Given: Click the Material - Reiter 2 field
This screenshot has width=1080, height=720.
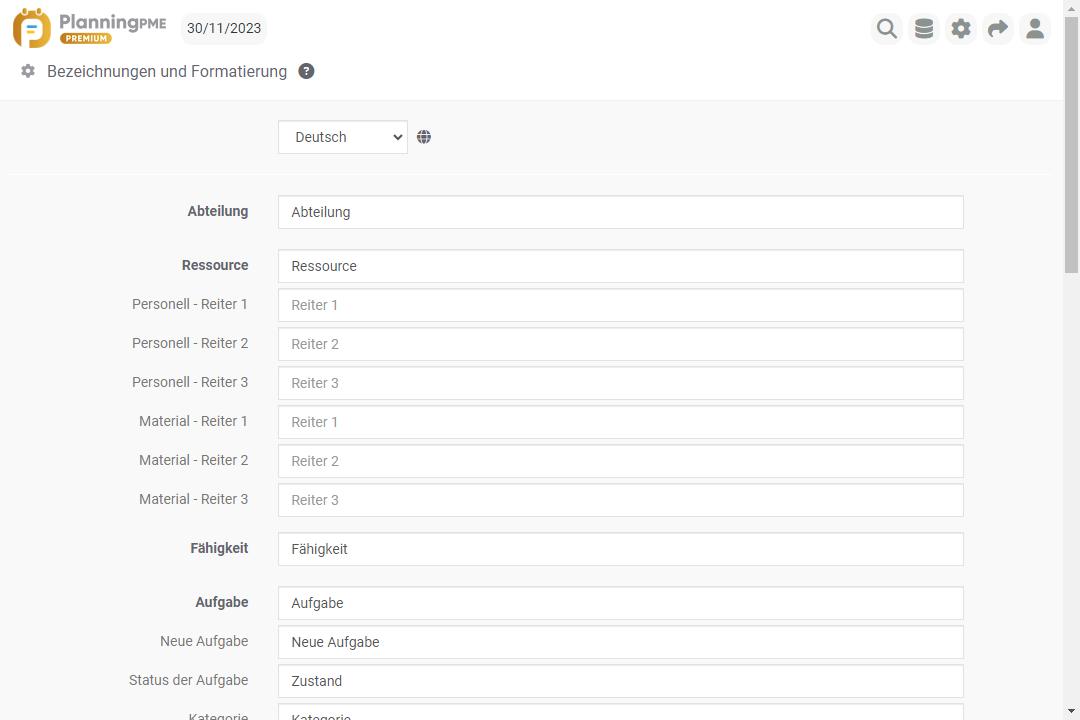Looking at the screenshot, I should click(620, 461).
